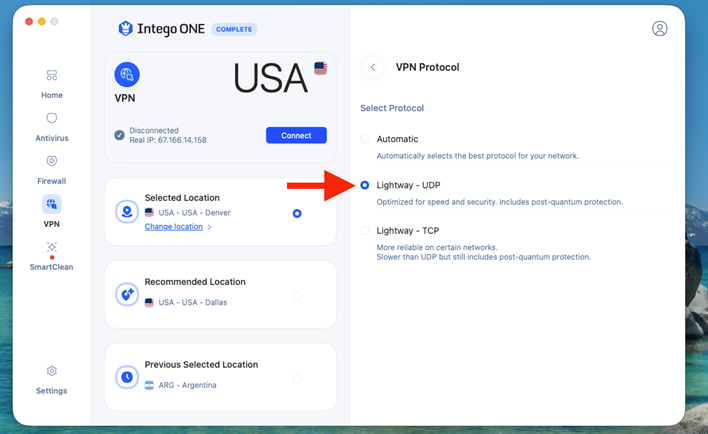Switch to Home label in sidebar
The image size is (708, 434).
pyautogui.click(x=51, y=95)
